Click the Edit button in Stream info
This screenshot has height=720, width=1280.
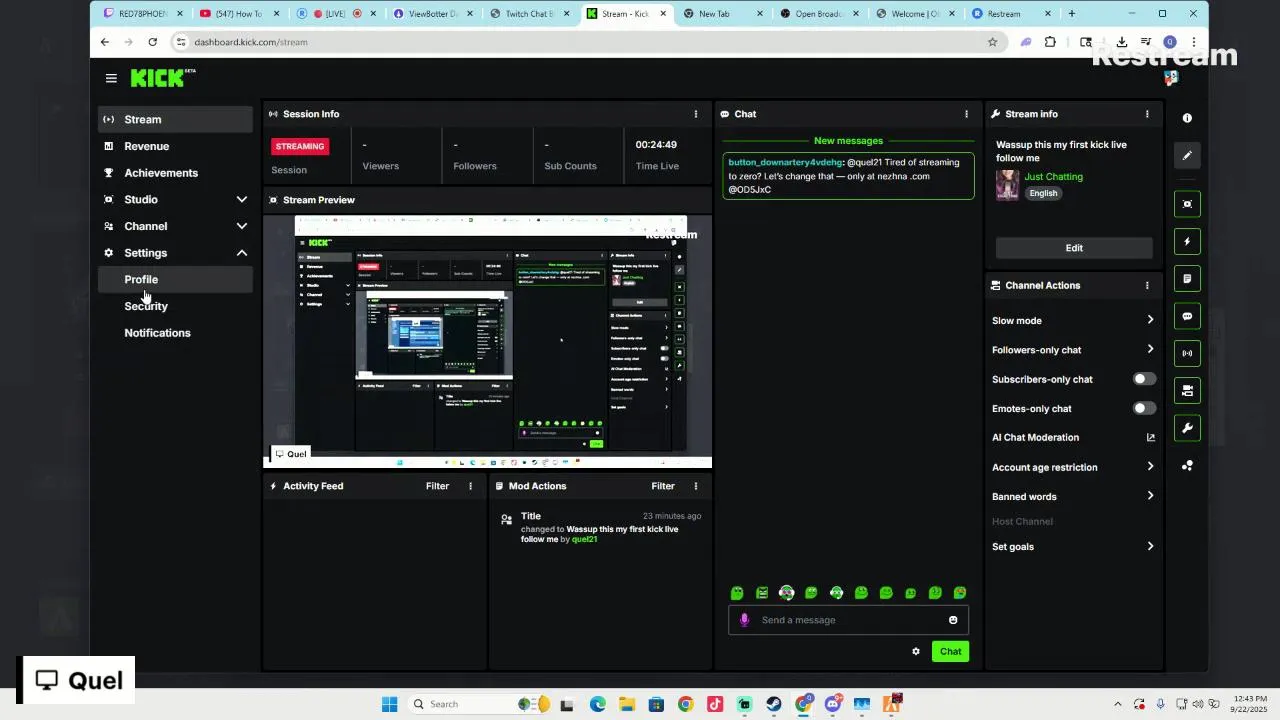click(x=1074, y=248)
